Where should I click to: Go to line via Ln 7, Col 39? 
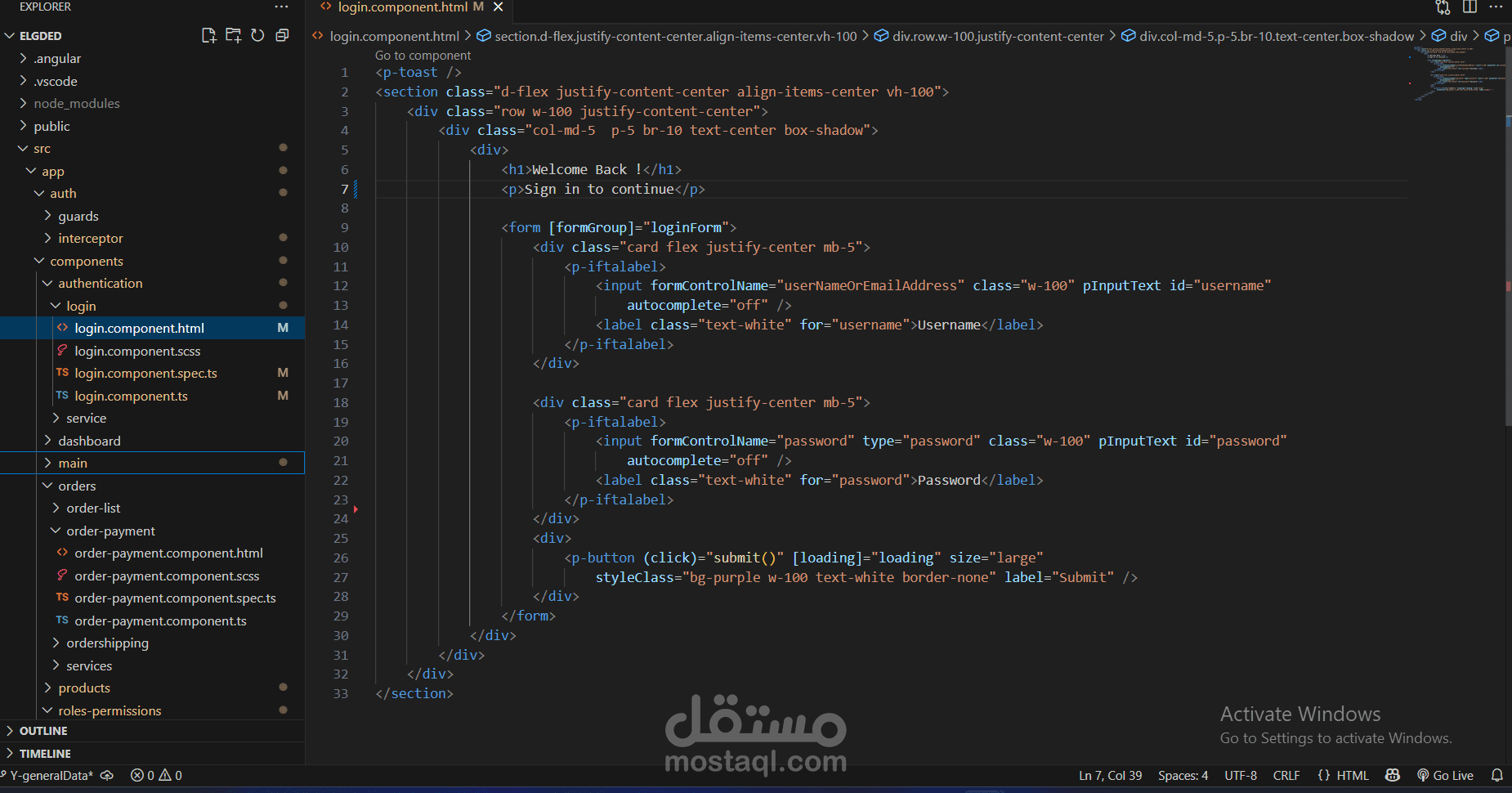1110,775
